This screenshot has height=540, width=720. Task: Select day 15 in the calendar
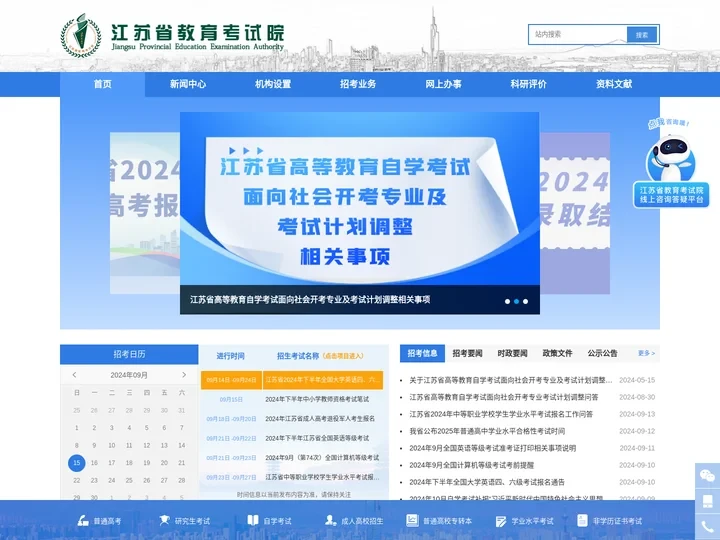pyautogui.click(x=77, y=463)
